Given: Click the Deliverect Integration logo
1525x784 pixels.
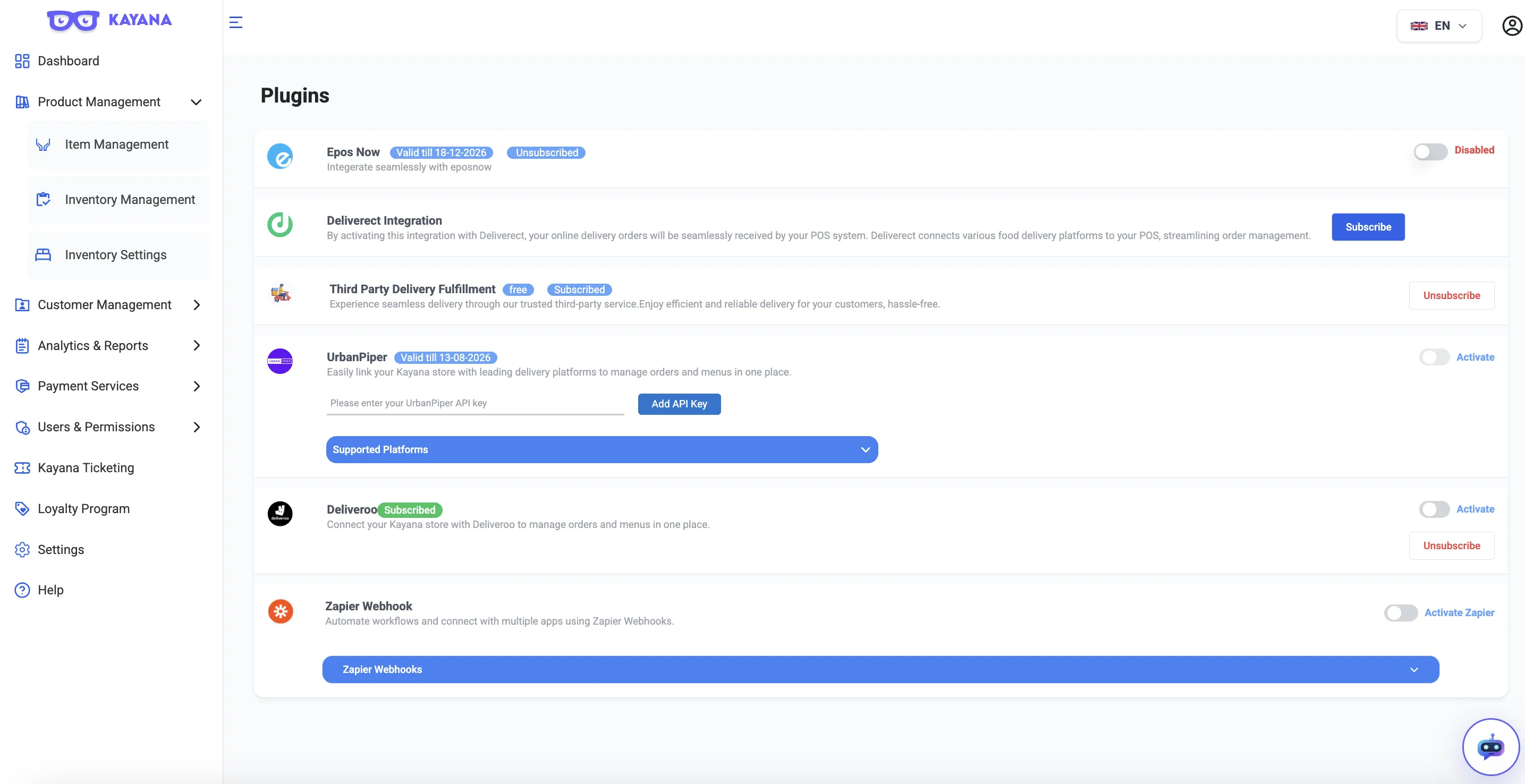Looking at the screenshot, I should [x=280, y=225].
